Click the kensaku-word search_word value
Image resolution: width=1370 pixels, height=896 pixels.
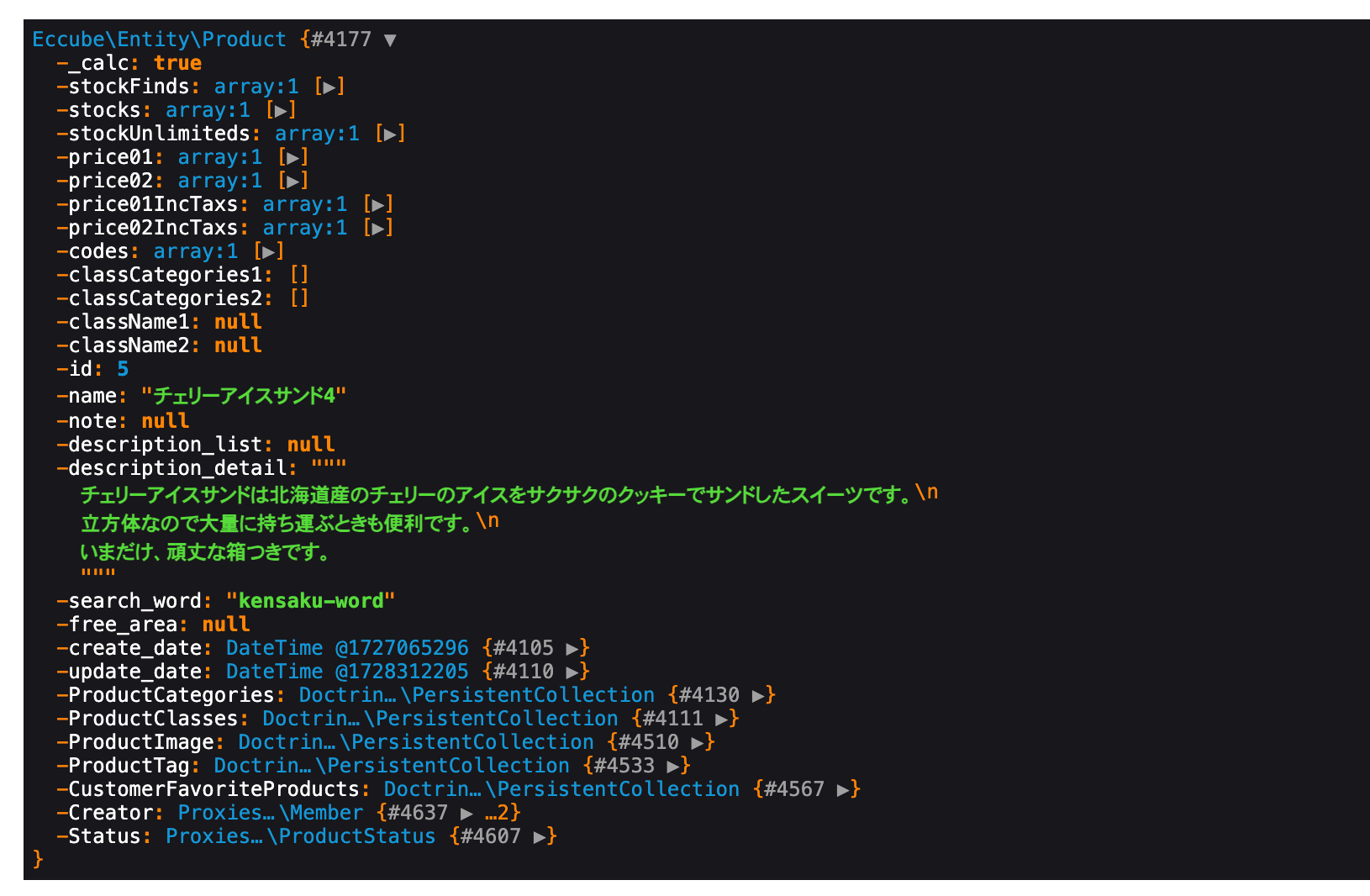coord(311,601)
